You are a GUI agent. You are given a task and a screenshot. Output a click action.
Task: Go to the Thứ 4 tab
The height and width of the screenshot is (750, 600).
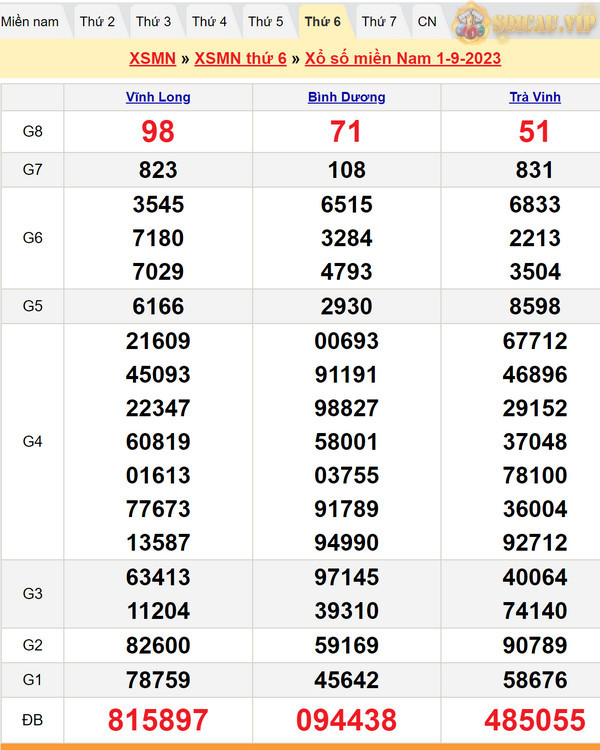click(x=209, y=21)
